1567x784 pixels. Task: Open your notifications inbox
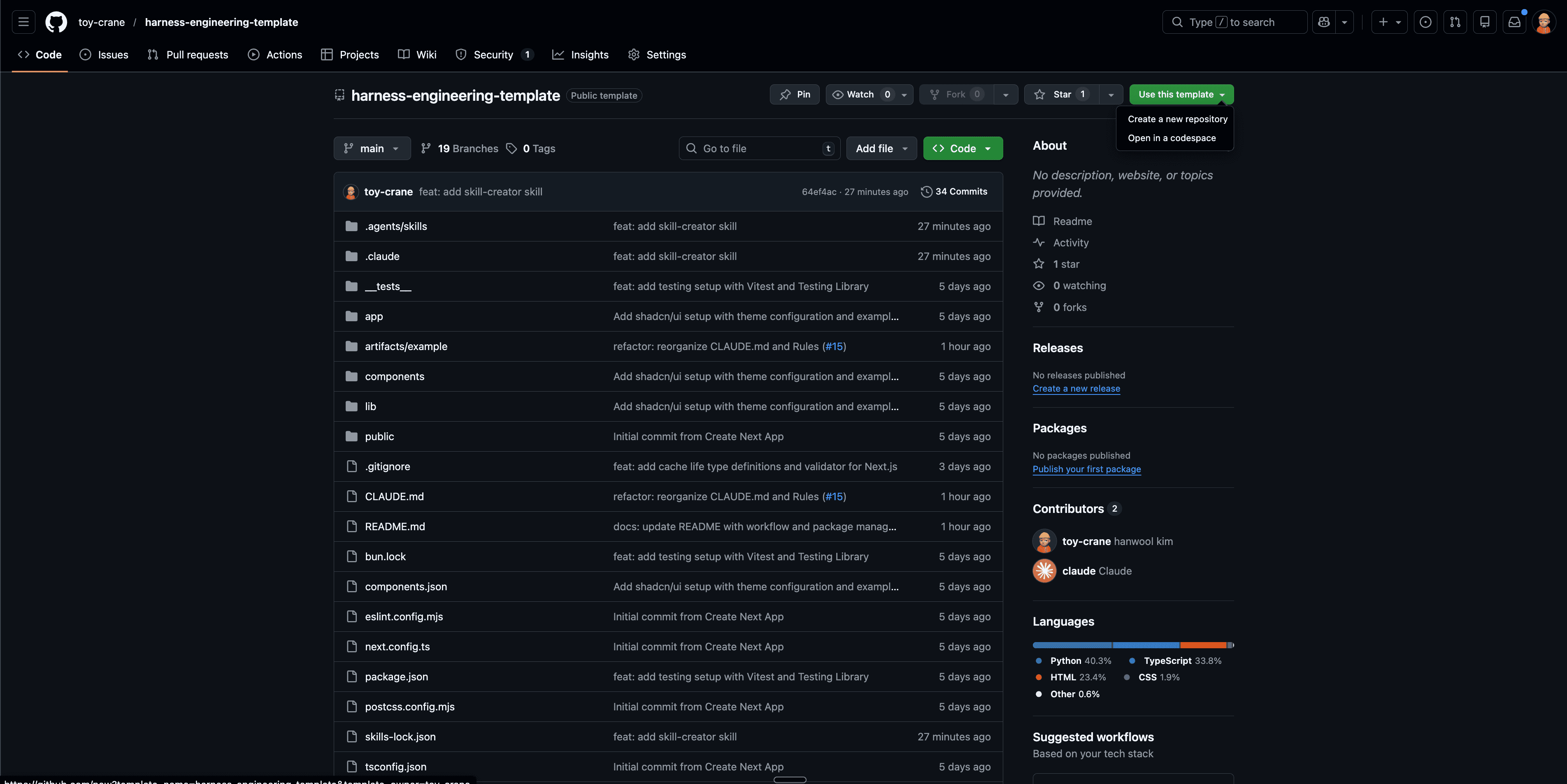(1514, 22)
